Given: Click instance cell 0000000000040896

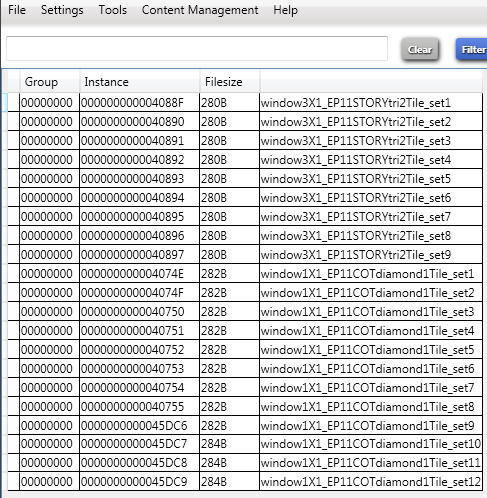Looking at the screenshot, I should [140, 236].
